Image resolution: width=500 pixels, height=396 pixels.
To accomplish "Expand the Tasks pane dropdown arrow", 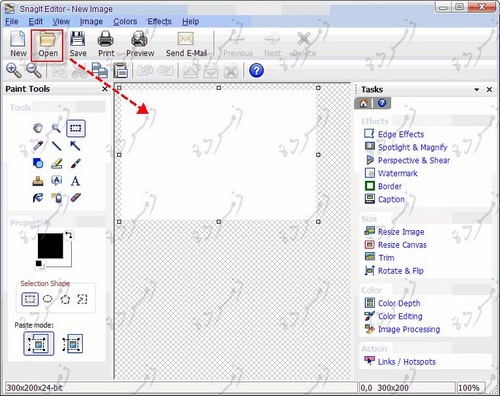I will pyautogui.click(x=477, y=89).
